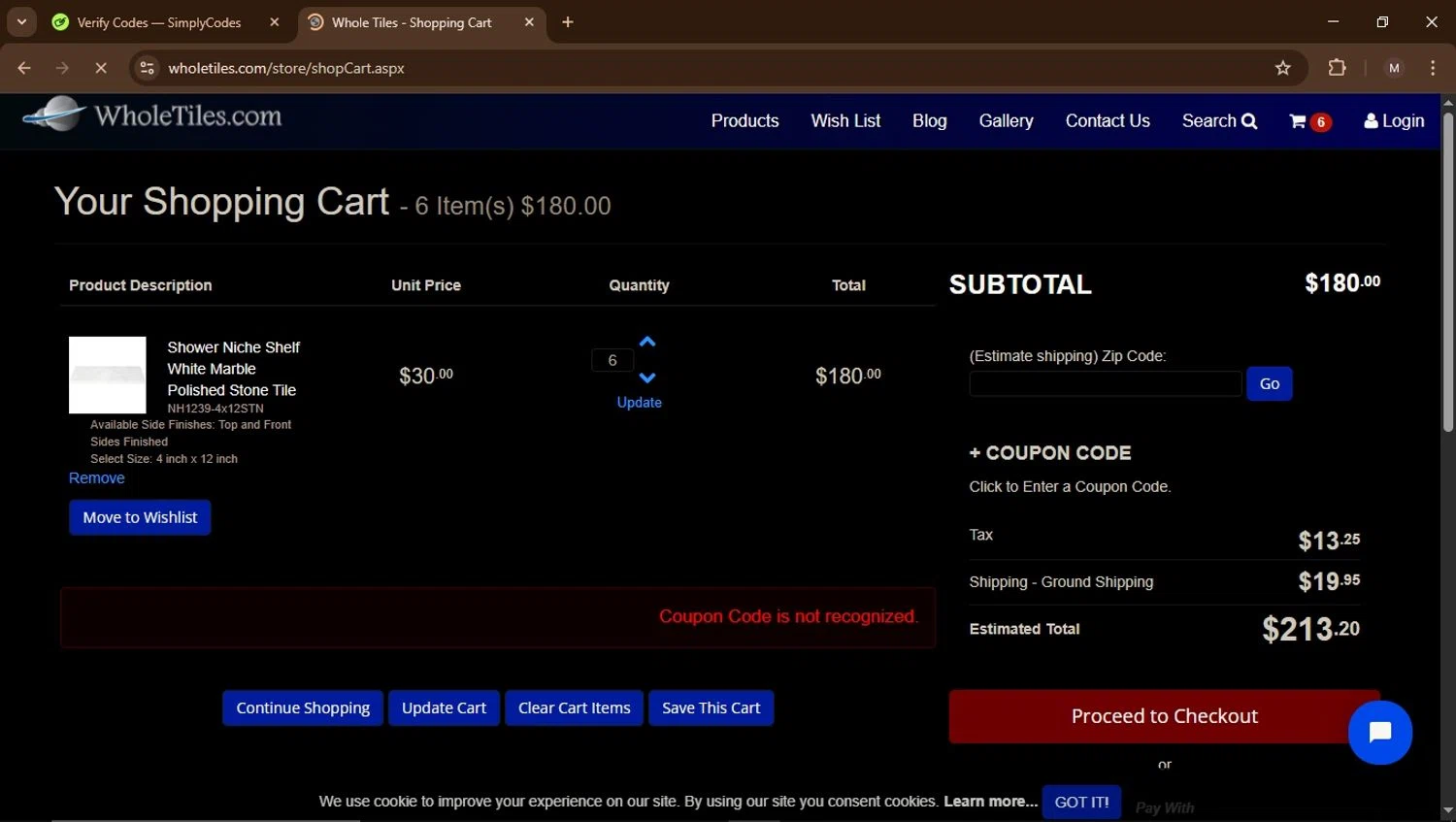Screen dimensions: 1456x822
Task: Open the tab search dropdown arrow
Action: click(21, 22)
